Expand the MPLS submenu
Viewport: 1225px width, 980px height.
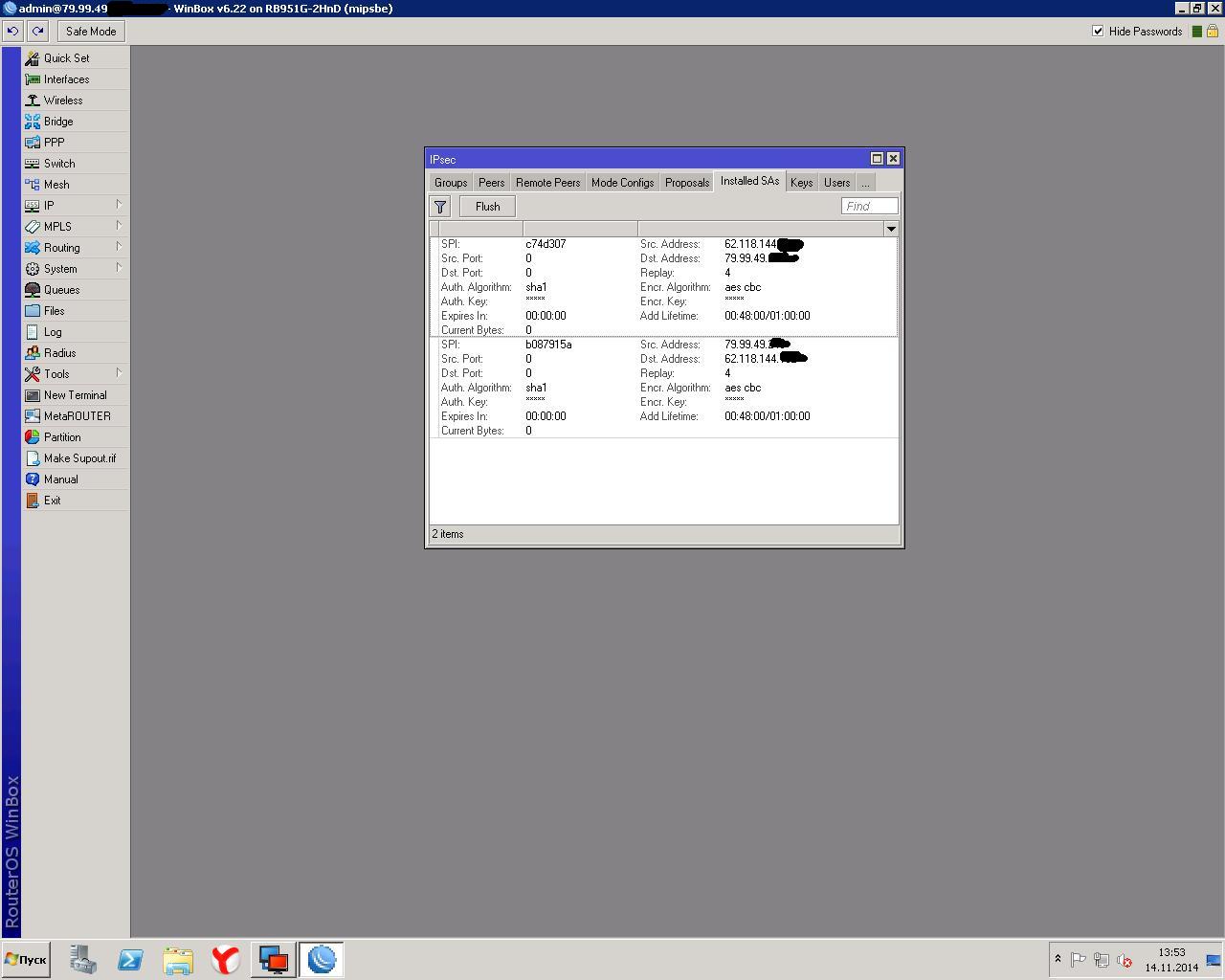pos(75,227)
